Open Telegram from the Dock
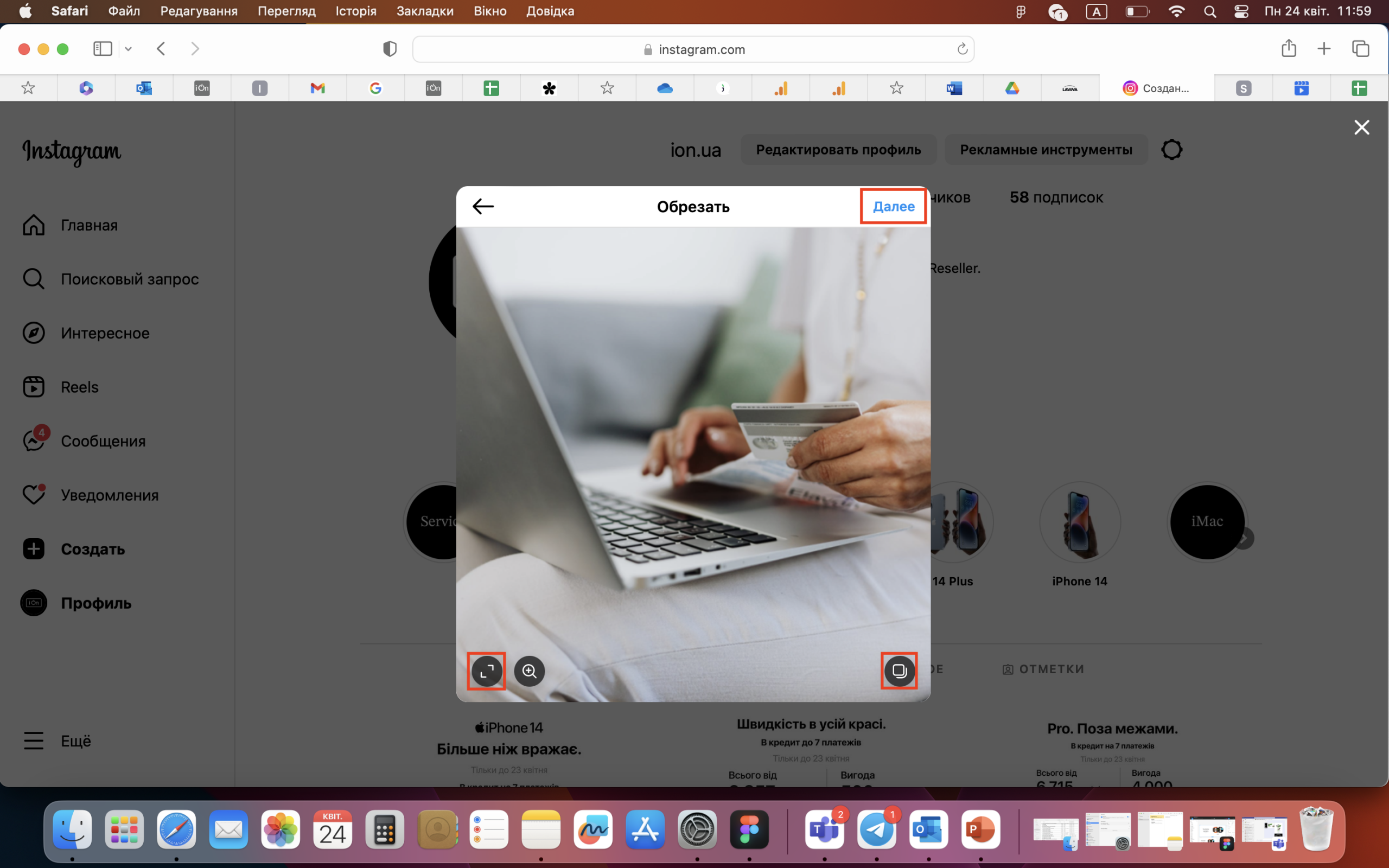 [876, 829]
